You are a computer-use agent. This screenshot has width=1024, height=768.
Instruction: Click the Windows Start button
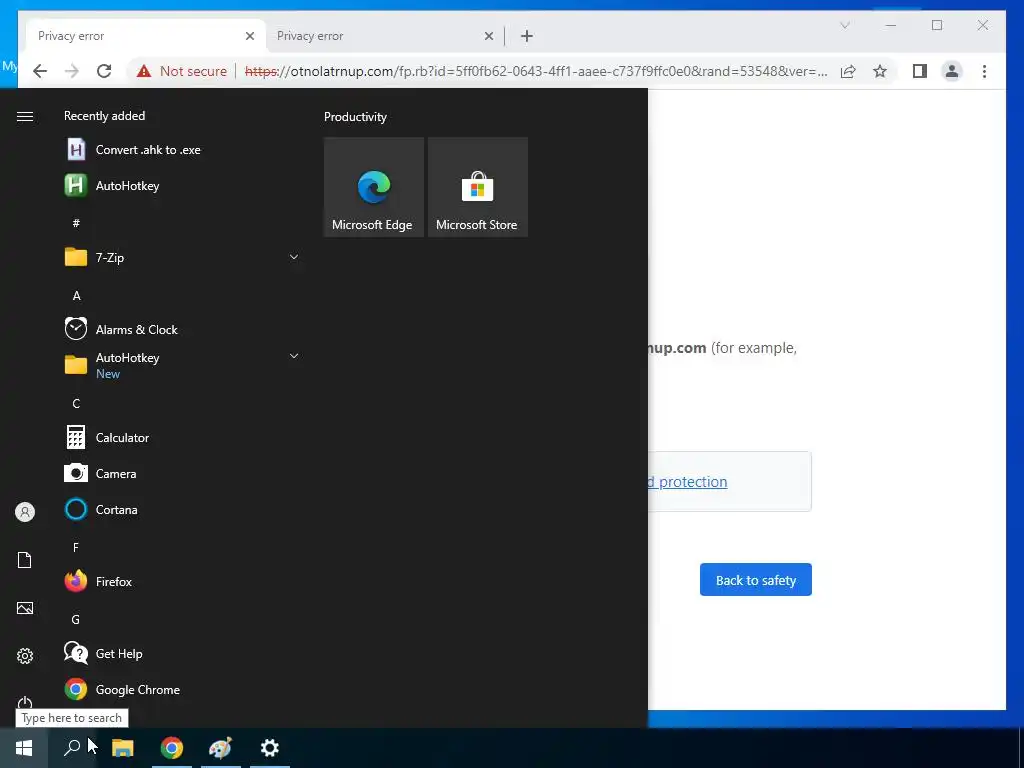click(x=24, y=748)
